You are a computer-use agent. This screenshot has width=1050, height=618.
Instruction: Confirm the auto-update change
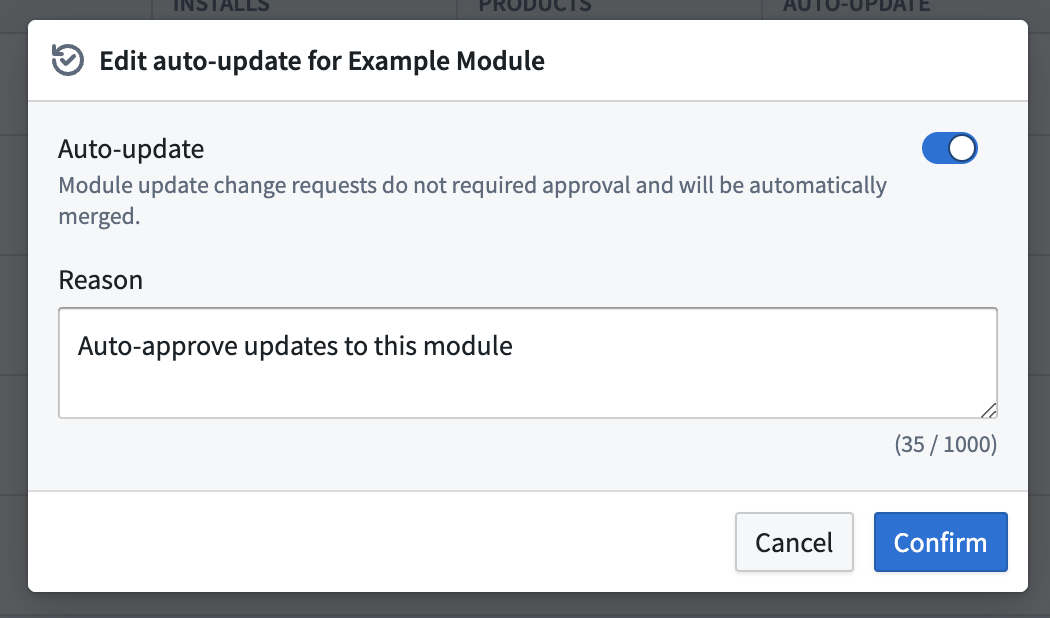pos(940,542)
